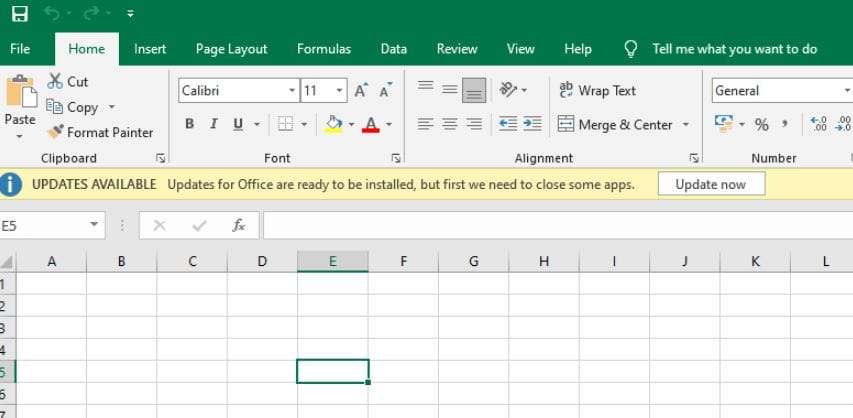Click the Save icon in title bar

[x=19, y=15]
